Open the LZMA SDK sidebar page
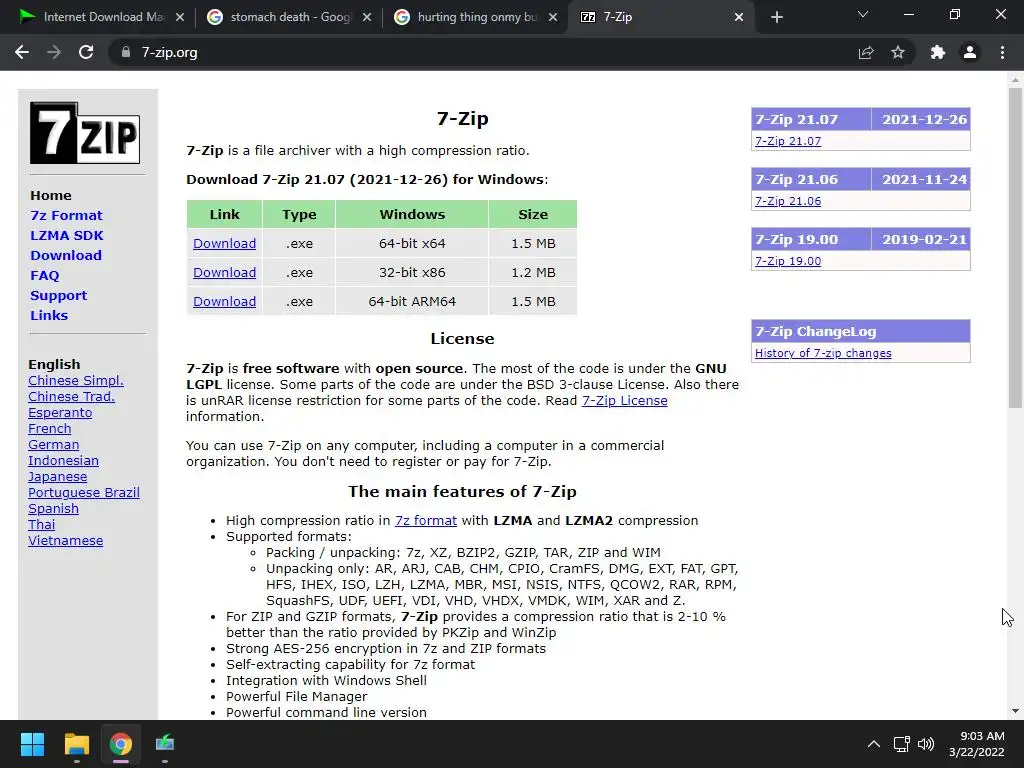1024x768 pixels. pos(67,236)
